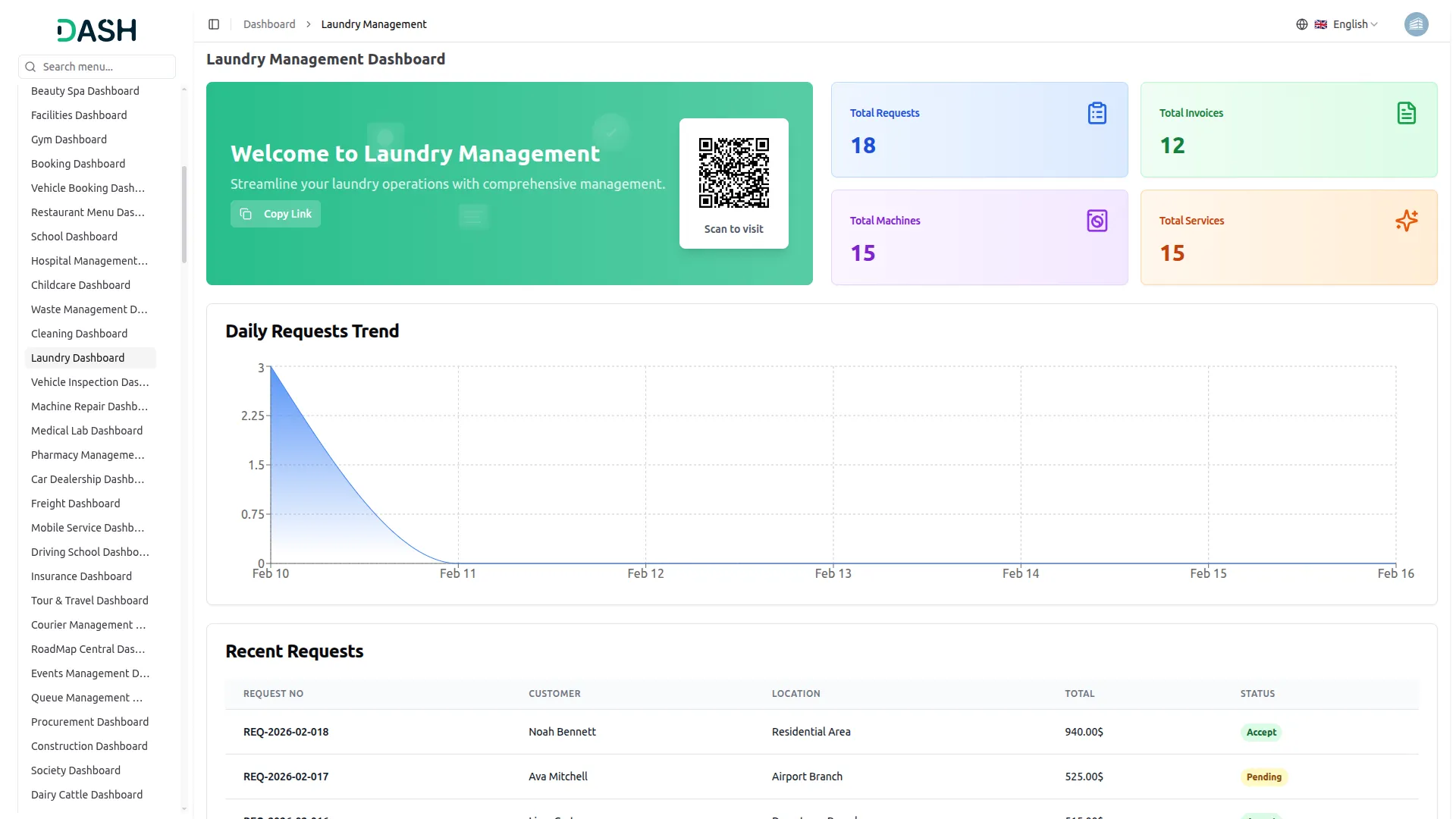This screenshot has width=1456, height=819.
Task: Scan the QR code thumbnail labeled Scan to visit
Action: pos(733,173)
